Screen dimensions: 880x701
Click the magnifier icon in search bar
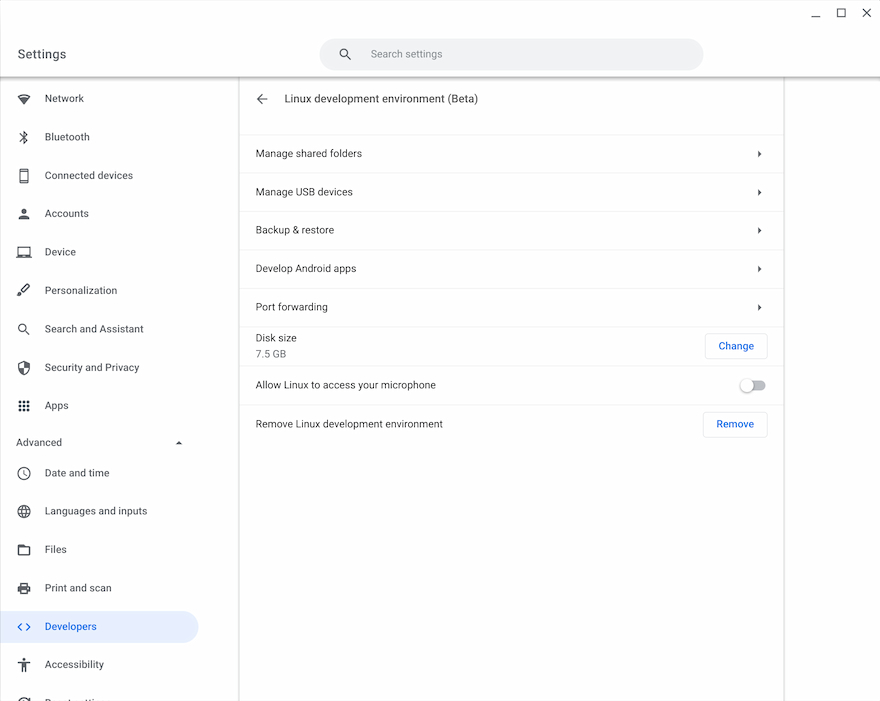point(345,54)
